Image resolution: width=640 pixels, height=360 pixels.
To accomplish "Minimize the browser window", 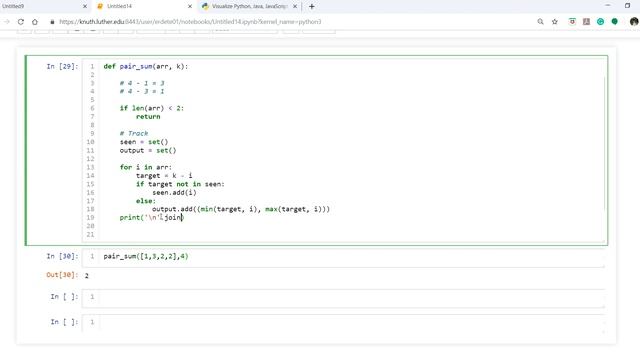I will tap(608, 6).
